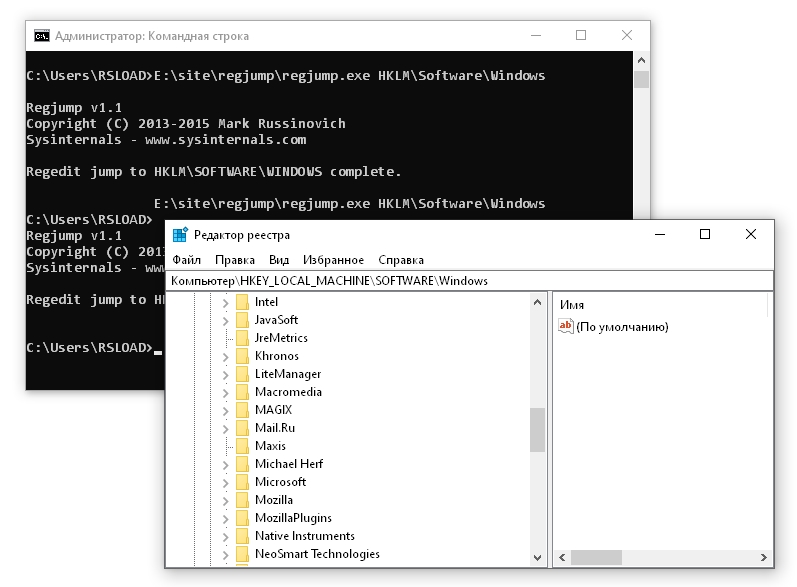Screen dimensions: 797x587
Task: Select the Microsoft key label
Action: 281,482
